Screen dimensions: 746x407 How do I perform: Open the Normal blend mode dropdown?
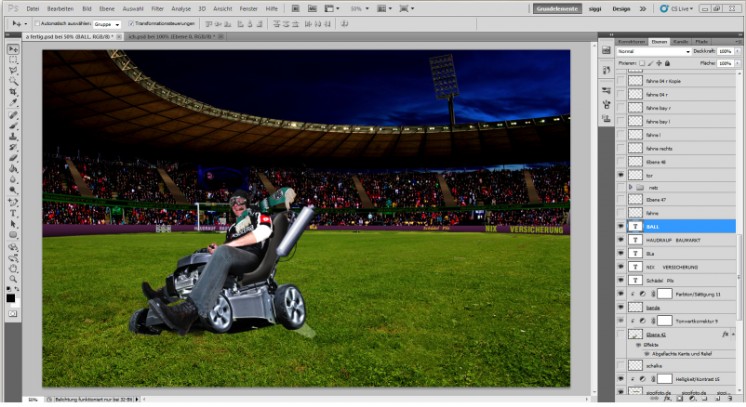tap(648, 50)
